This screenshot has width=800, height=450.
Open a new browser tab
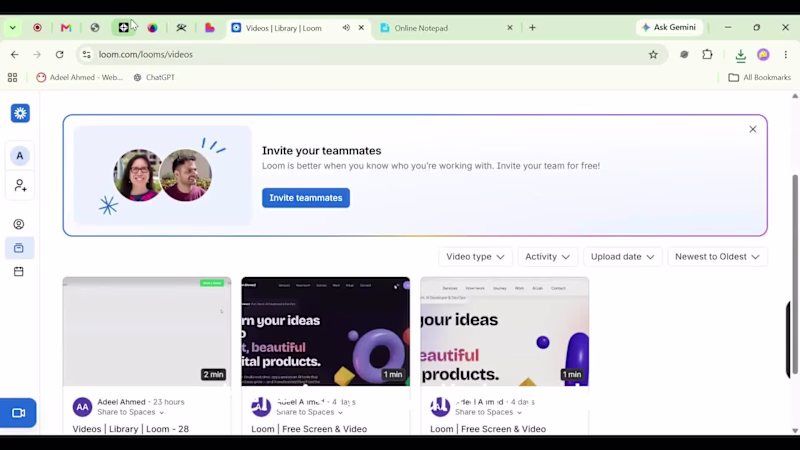coord(532,28)
